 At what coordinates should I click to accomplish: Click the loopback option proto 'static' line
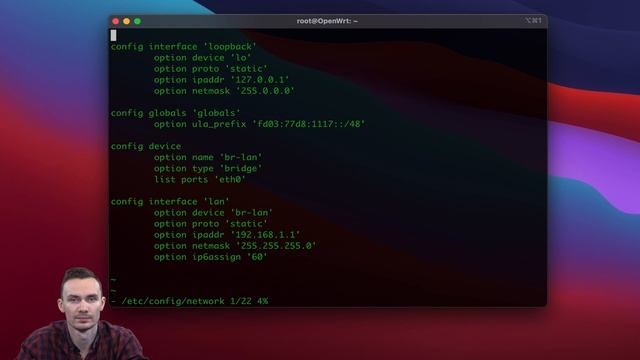click(211, 69)
